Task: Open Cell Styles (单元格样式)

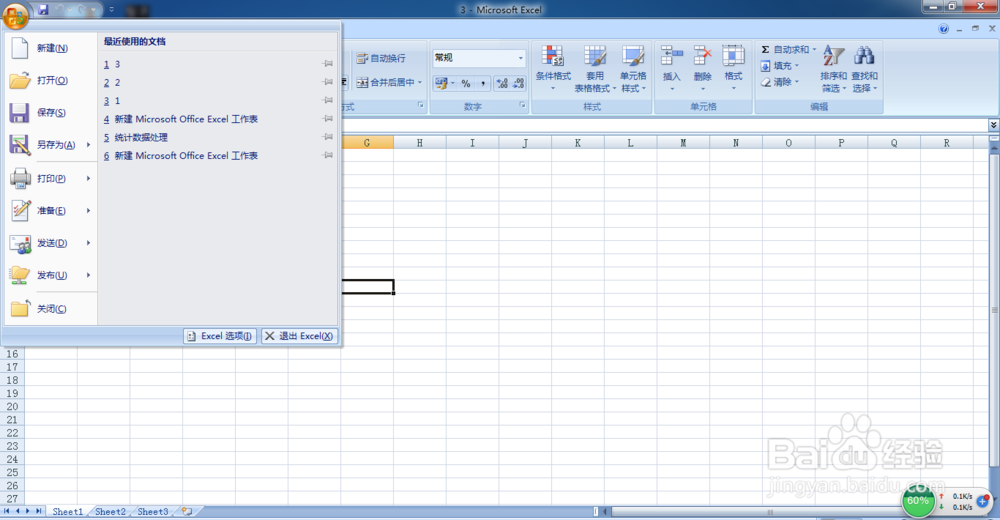Action: click(x=633, y=68)
